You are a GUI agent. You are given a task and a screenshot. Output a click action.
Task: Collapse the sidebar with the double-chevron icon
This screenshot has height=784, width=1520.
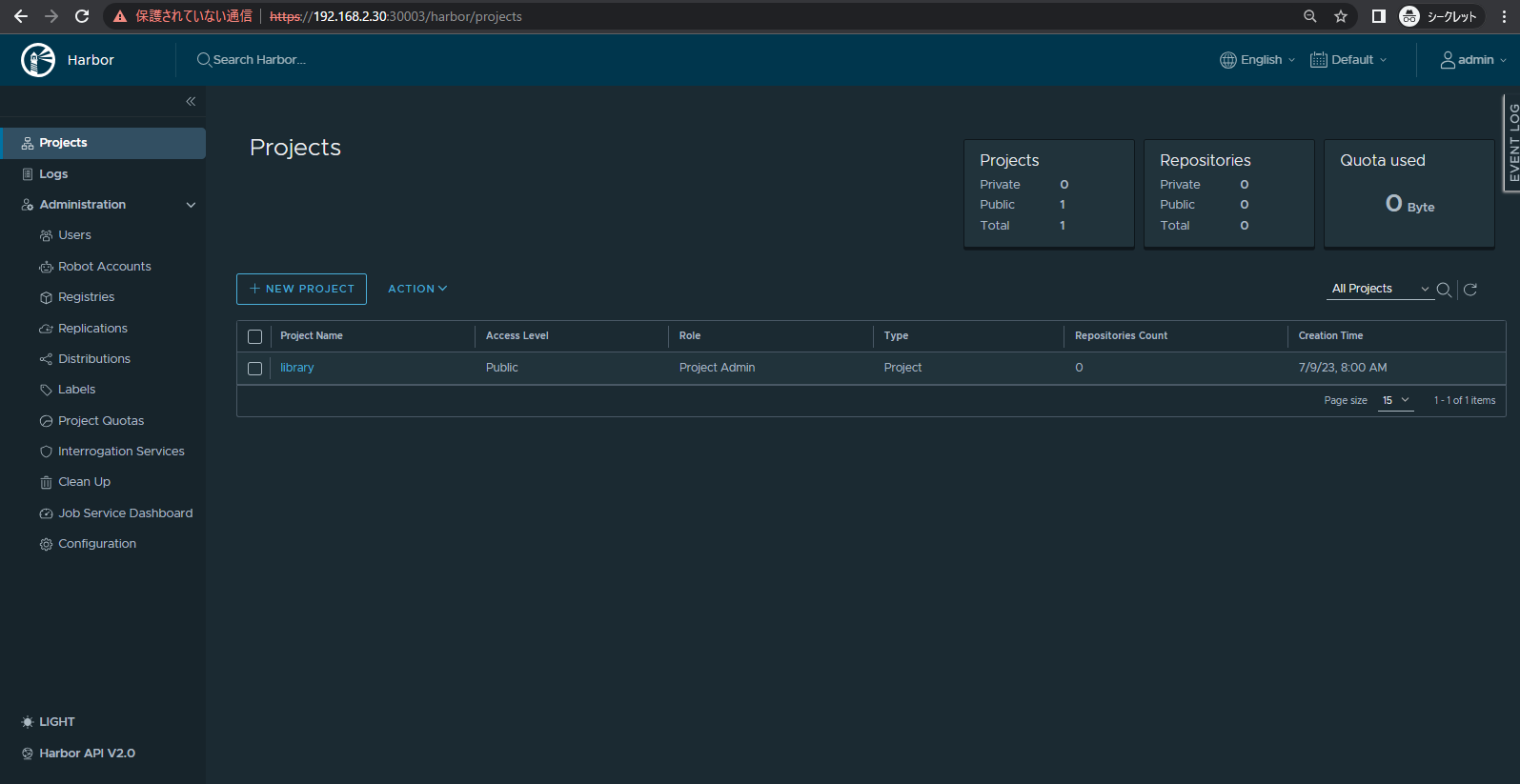[191, 101]
